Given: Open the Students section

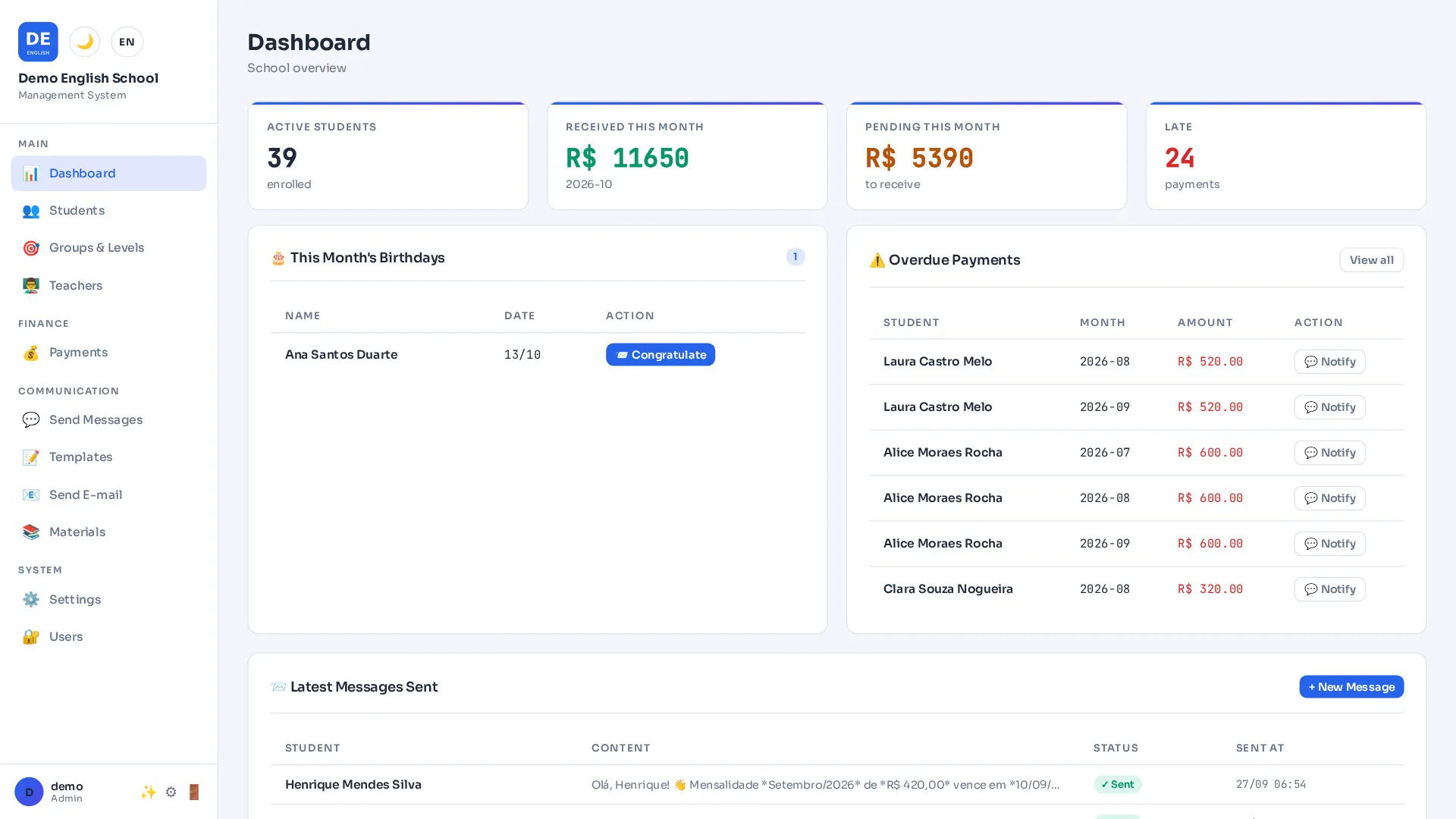Looking at the screenshot, I should [108, 210].
